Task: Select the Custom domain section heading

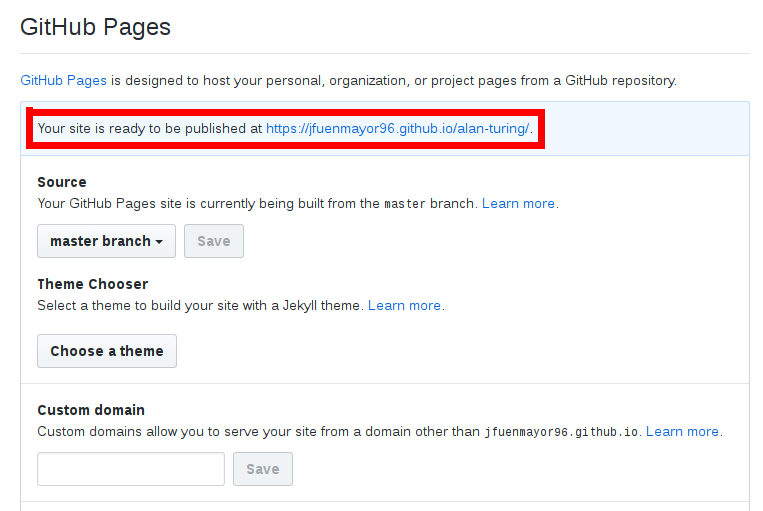Action: pyautogui.click(x=91, y=410)
